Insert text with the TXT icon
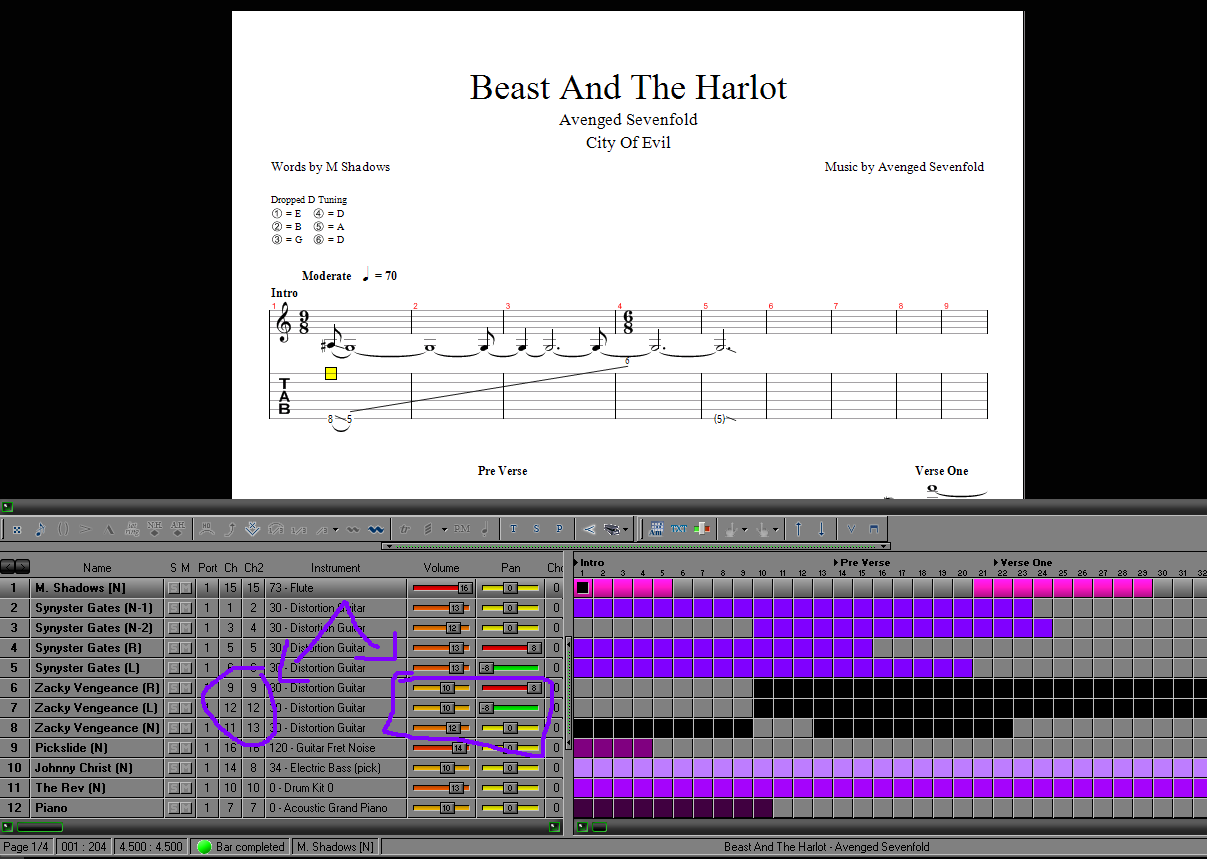The height and width of the screenshot is (859, 1207). pyautogui.click(x=680, y=529)
